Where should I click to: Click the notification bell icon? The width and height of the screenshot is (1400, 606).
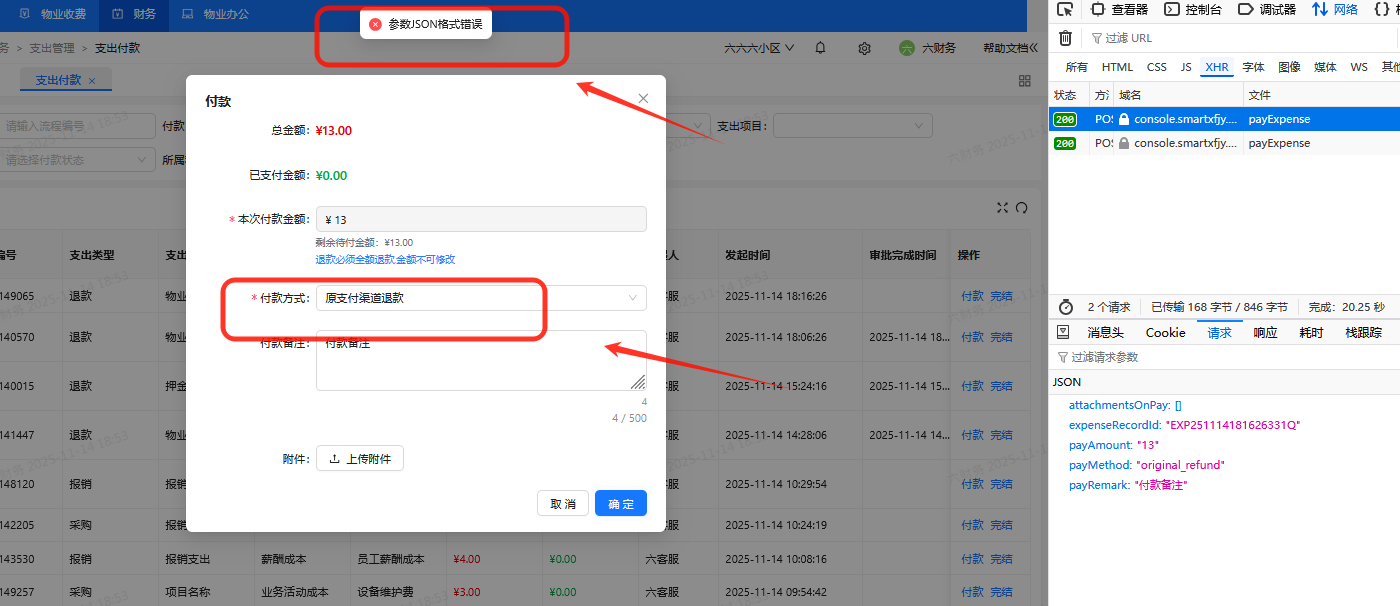[x=820, y=48]
